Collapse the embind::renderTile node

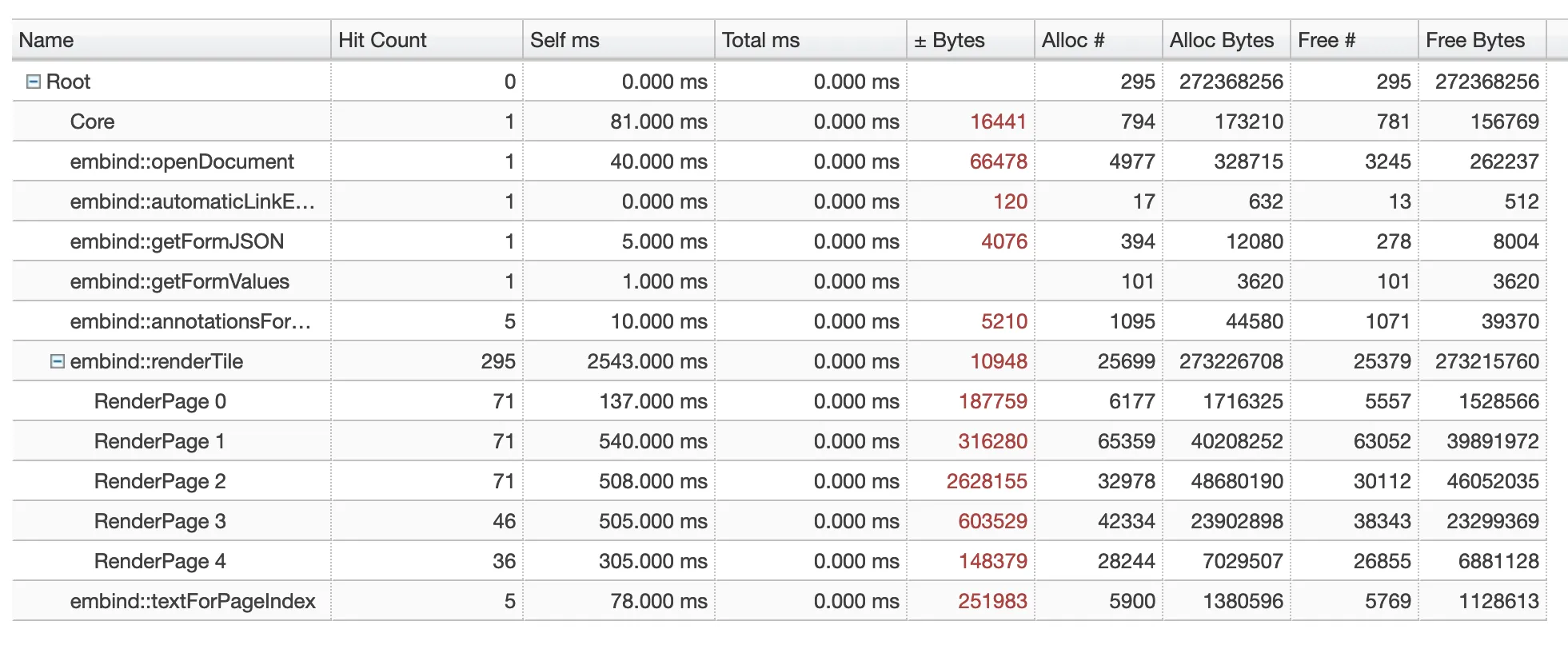coord(58,361)
